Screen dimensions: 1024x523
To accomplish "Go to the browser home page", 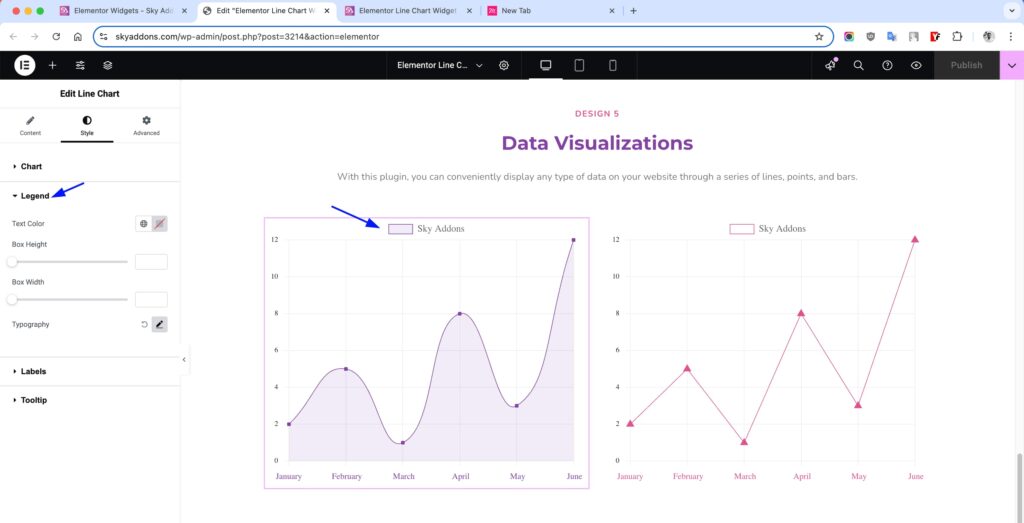I will pos(77,37).
